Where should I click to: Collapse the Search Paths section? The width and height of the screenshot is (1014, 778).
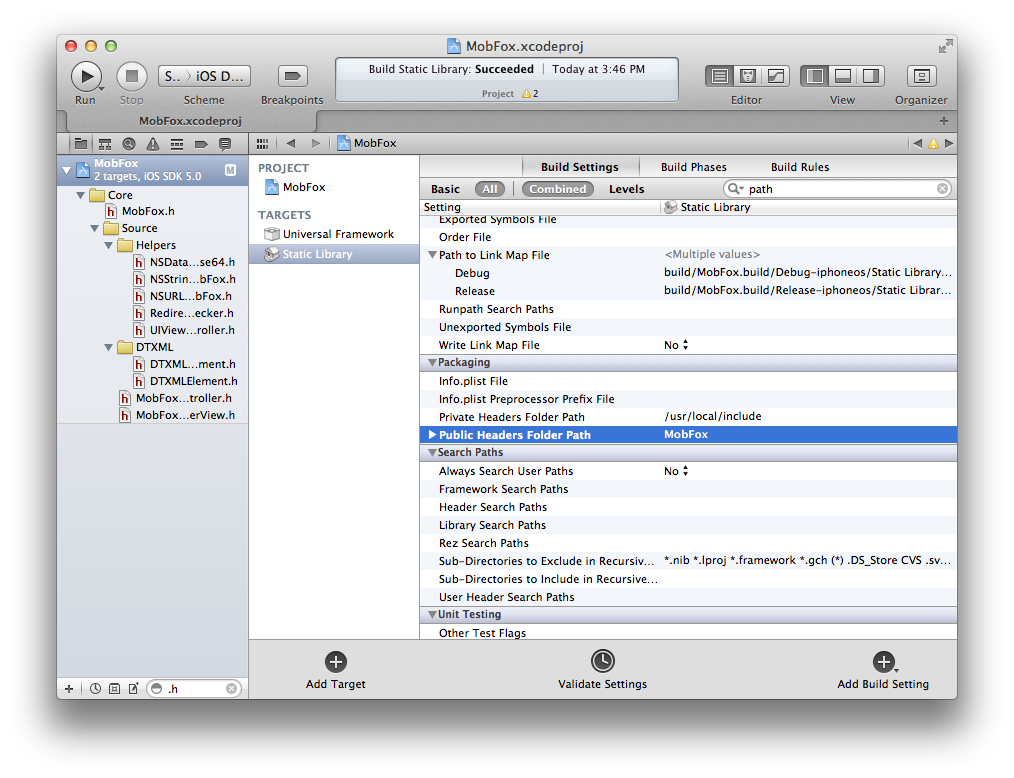coord(432,453)
